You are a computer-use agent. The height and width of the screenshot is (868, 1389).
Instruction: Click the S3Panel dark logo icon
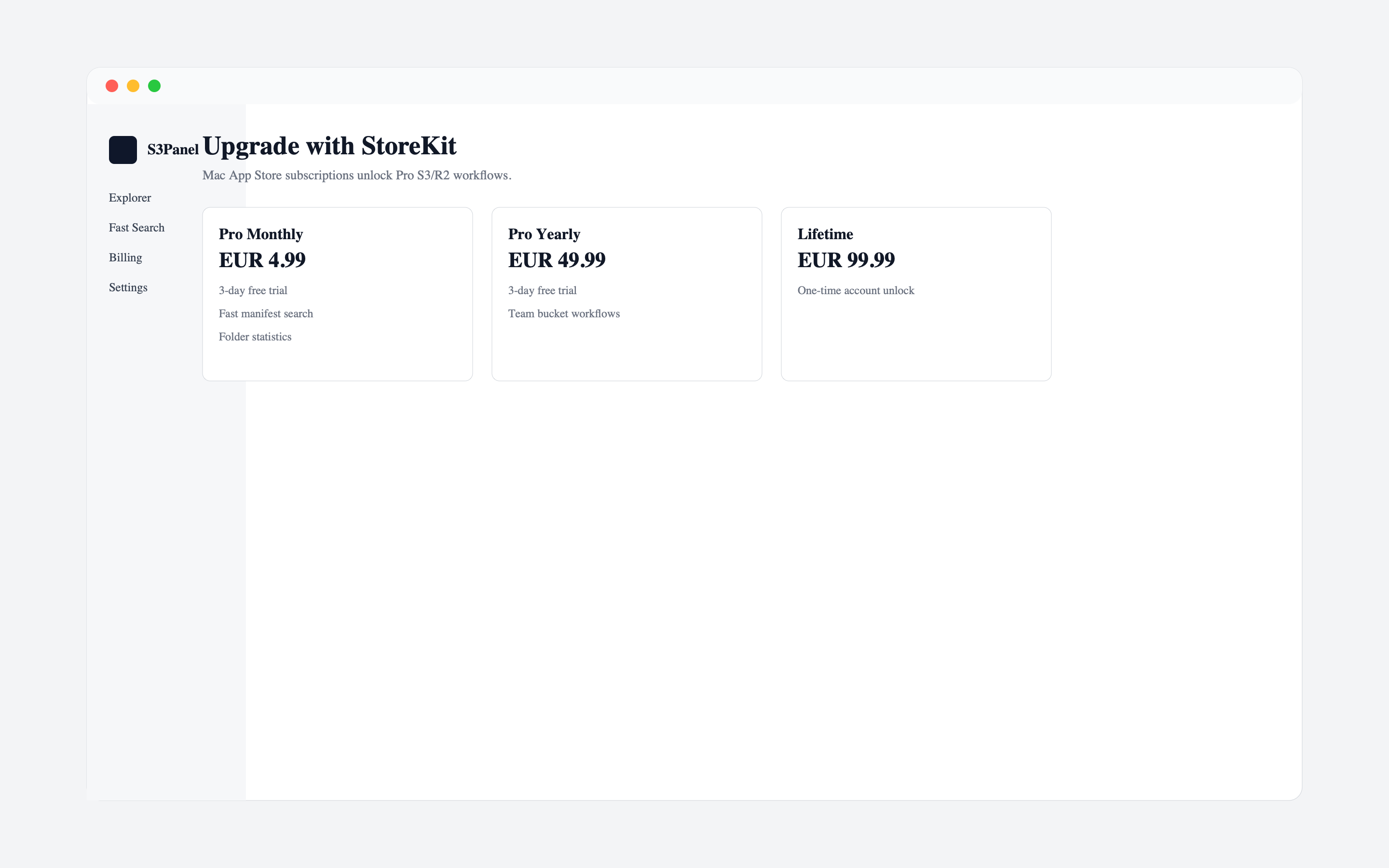[x=123, y=150]
